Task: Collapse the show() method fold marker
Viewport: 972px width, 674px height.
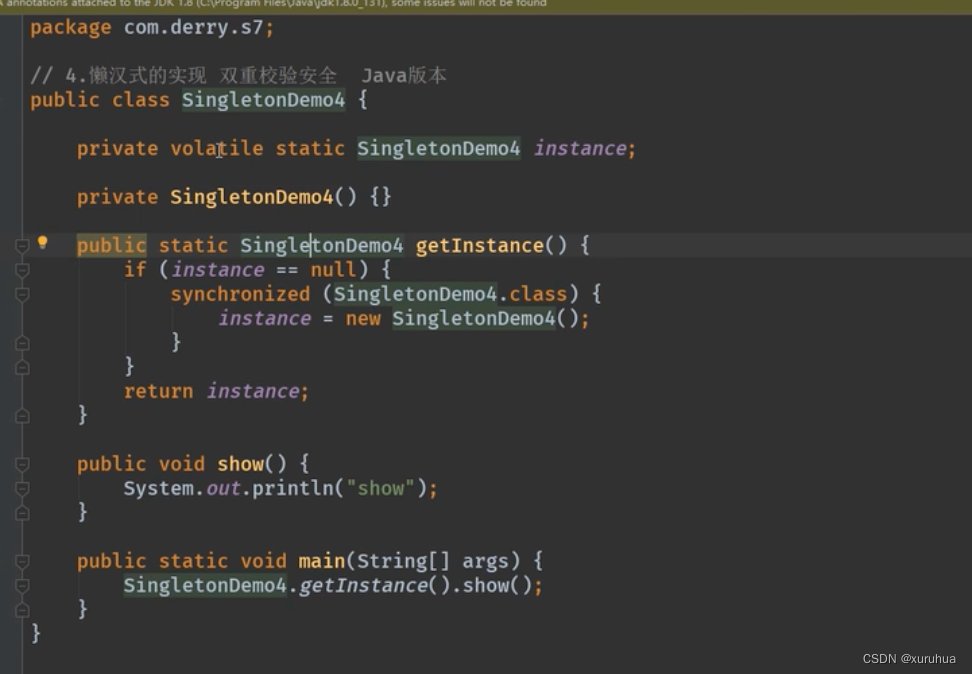Action: pyautogui.click(x=22, y=464)
